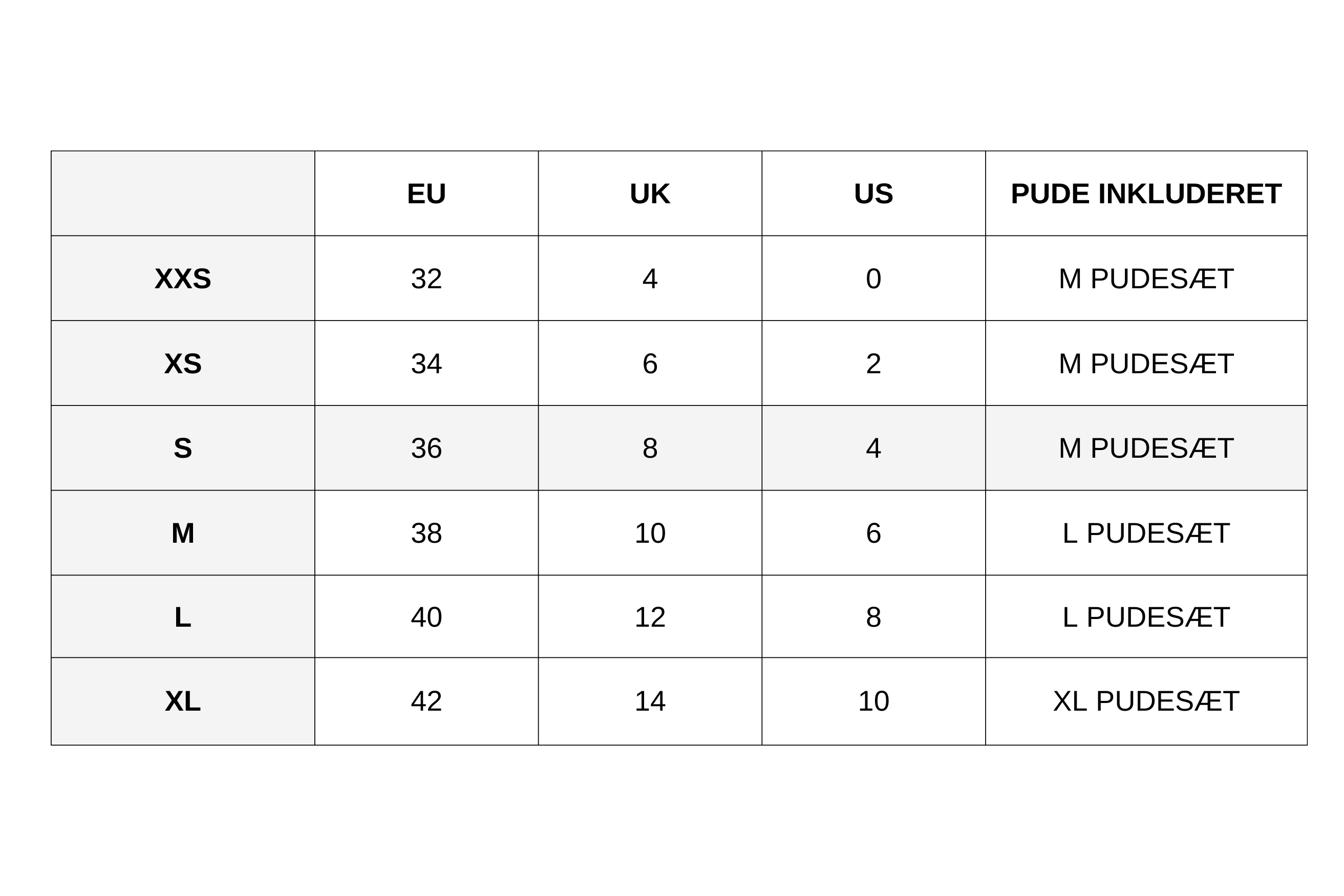Screen dimensions: 1344x896
Task: Select the XS row label
Action: (x=183, y=364)
